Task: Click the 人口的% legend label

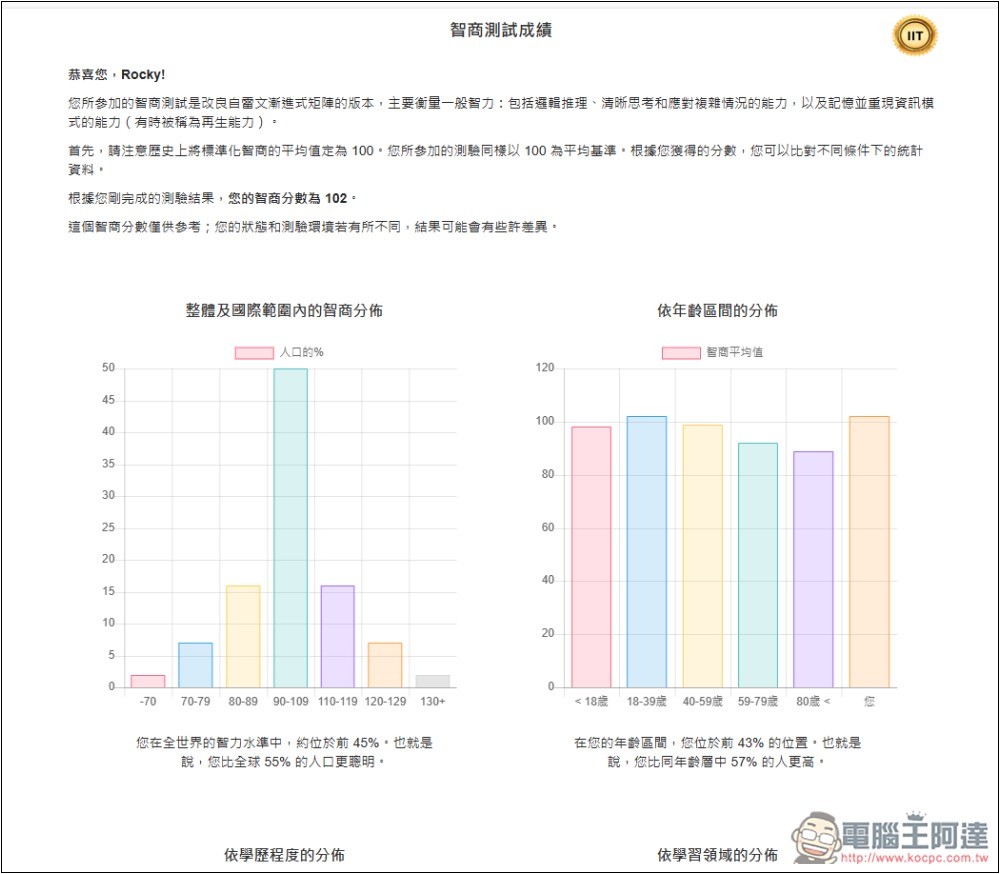Action: point(302,352)
